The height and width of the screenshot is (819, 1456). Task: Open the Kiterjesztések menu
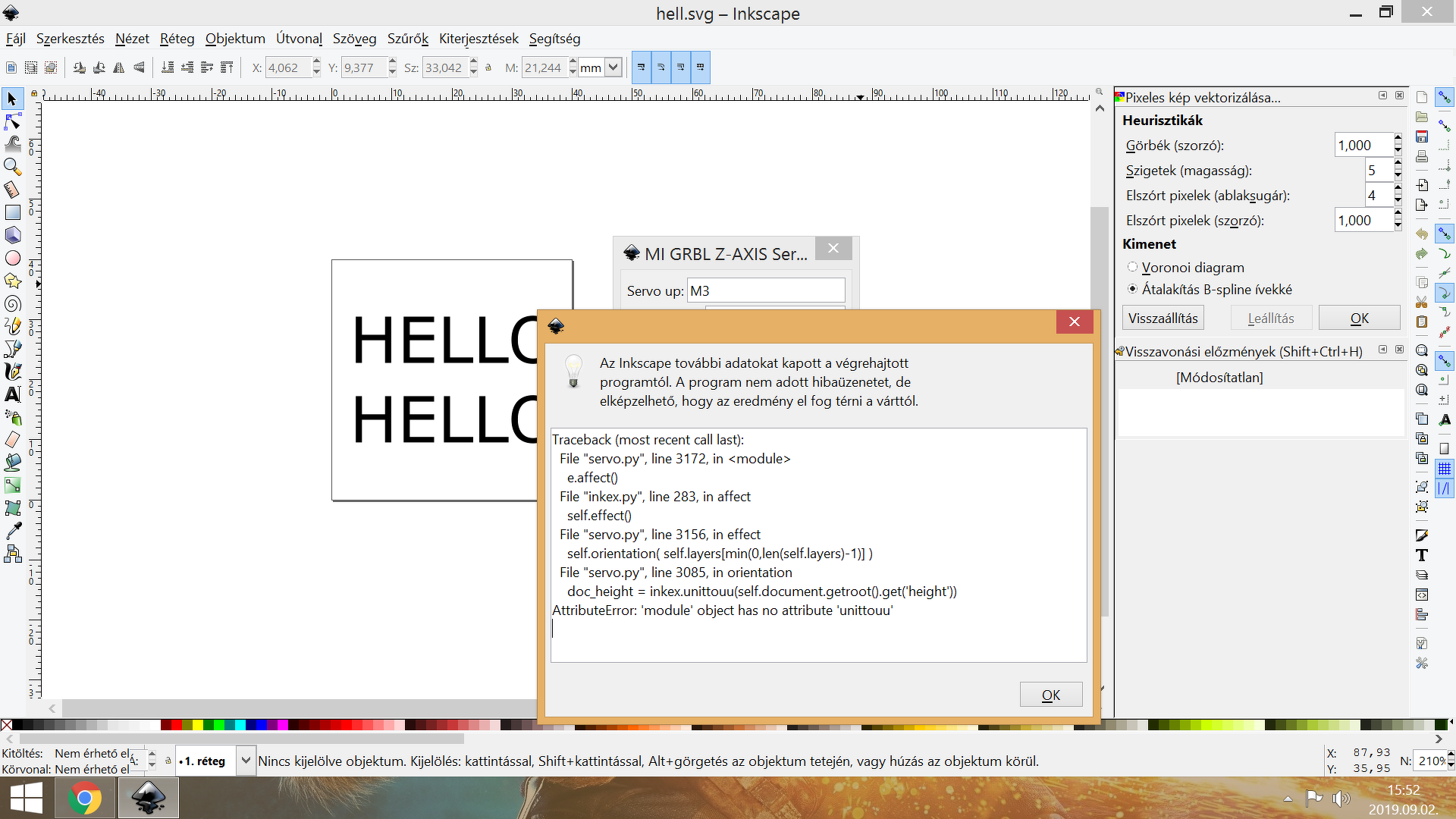click(x=479, y=39)
